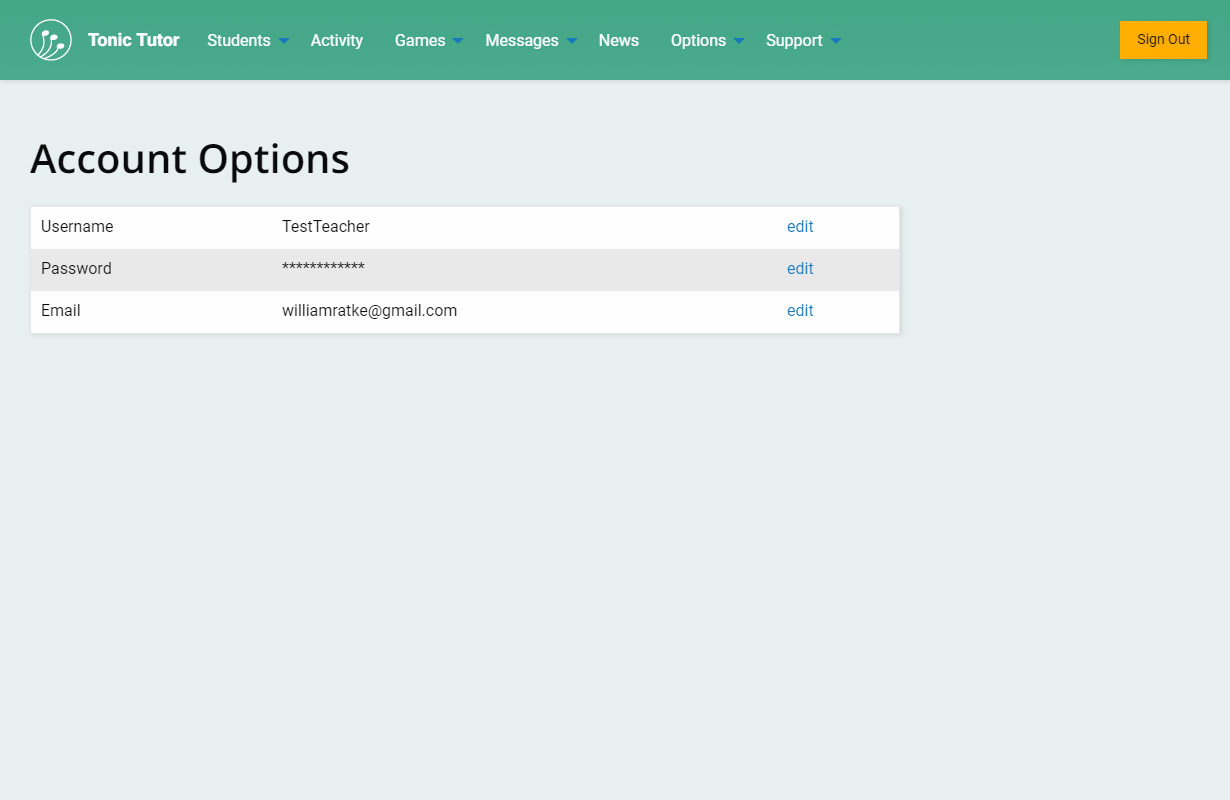Open the Options menu
The image size is (1230, 800).
pos(698,40)
